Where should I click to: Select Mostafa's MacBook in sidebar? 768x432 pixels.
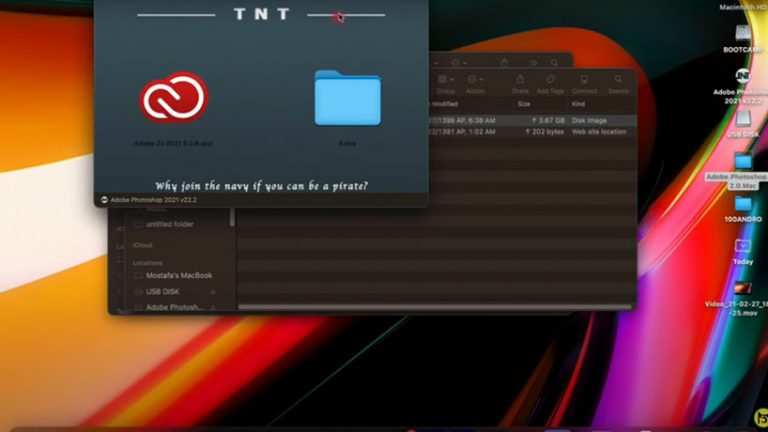coord(179,275)
